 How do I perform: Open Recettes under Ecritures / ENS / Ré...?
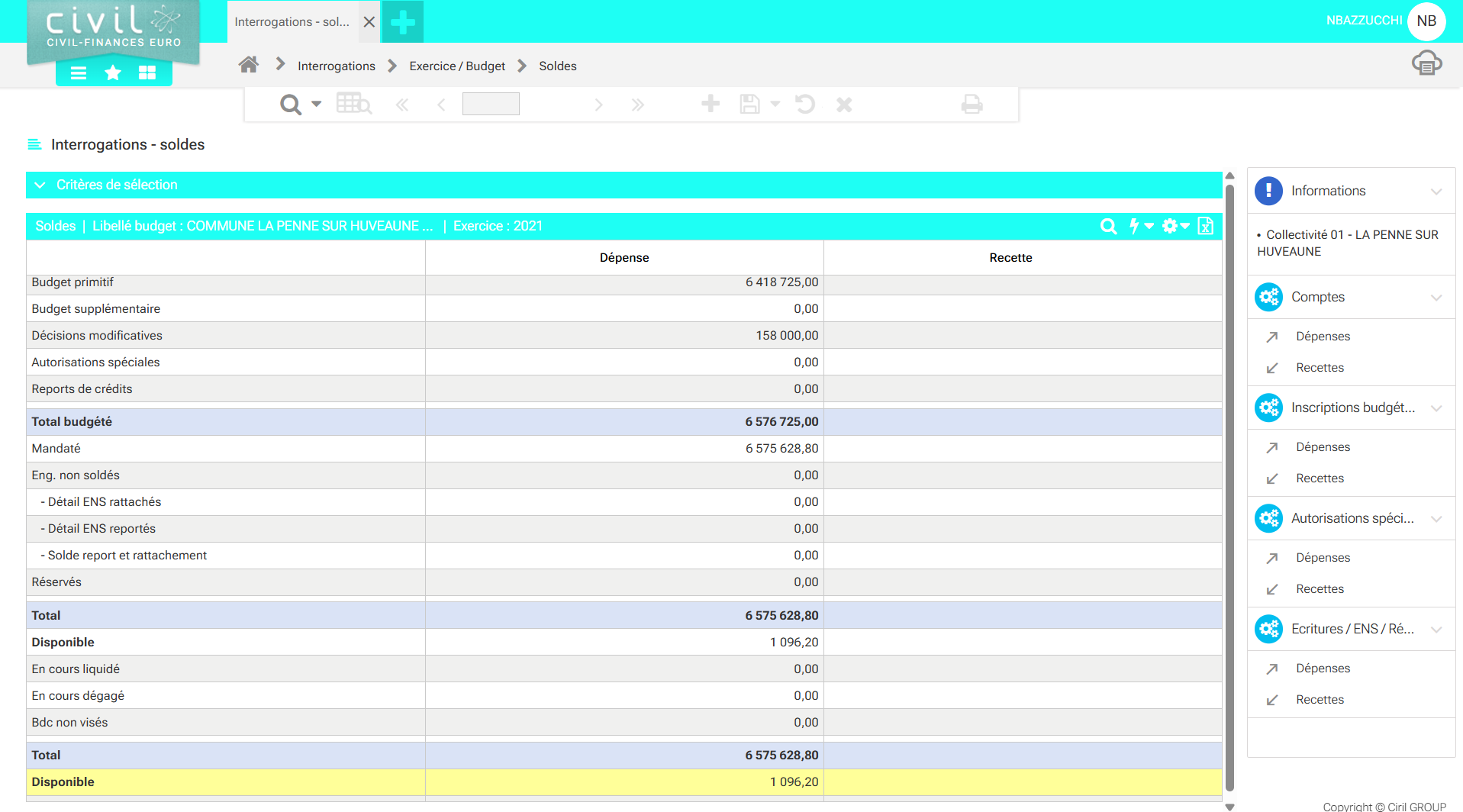pos(1320,700)
